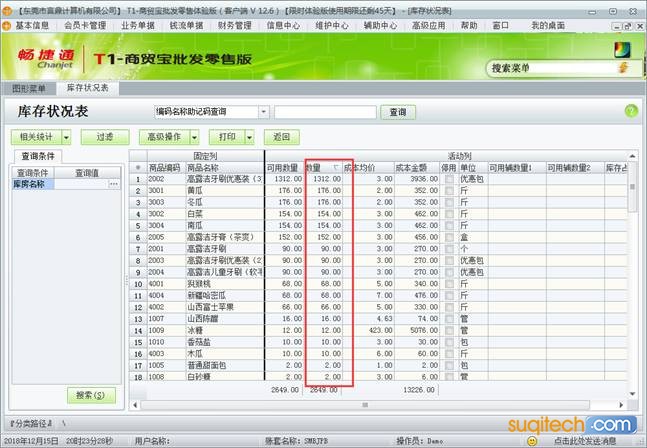Select the 山西陈醋 product row

pyautogui.click(x=378, y=319)
